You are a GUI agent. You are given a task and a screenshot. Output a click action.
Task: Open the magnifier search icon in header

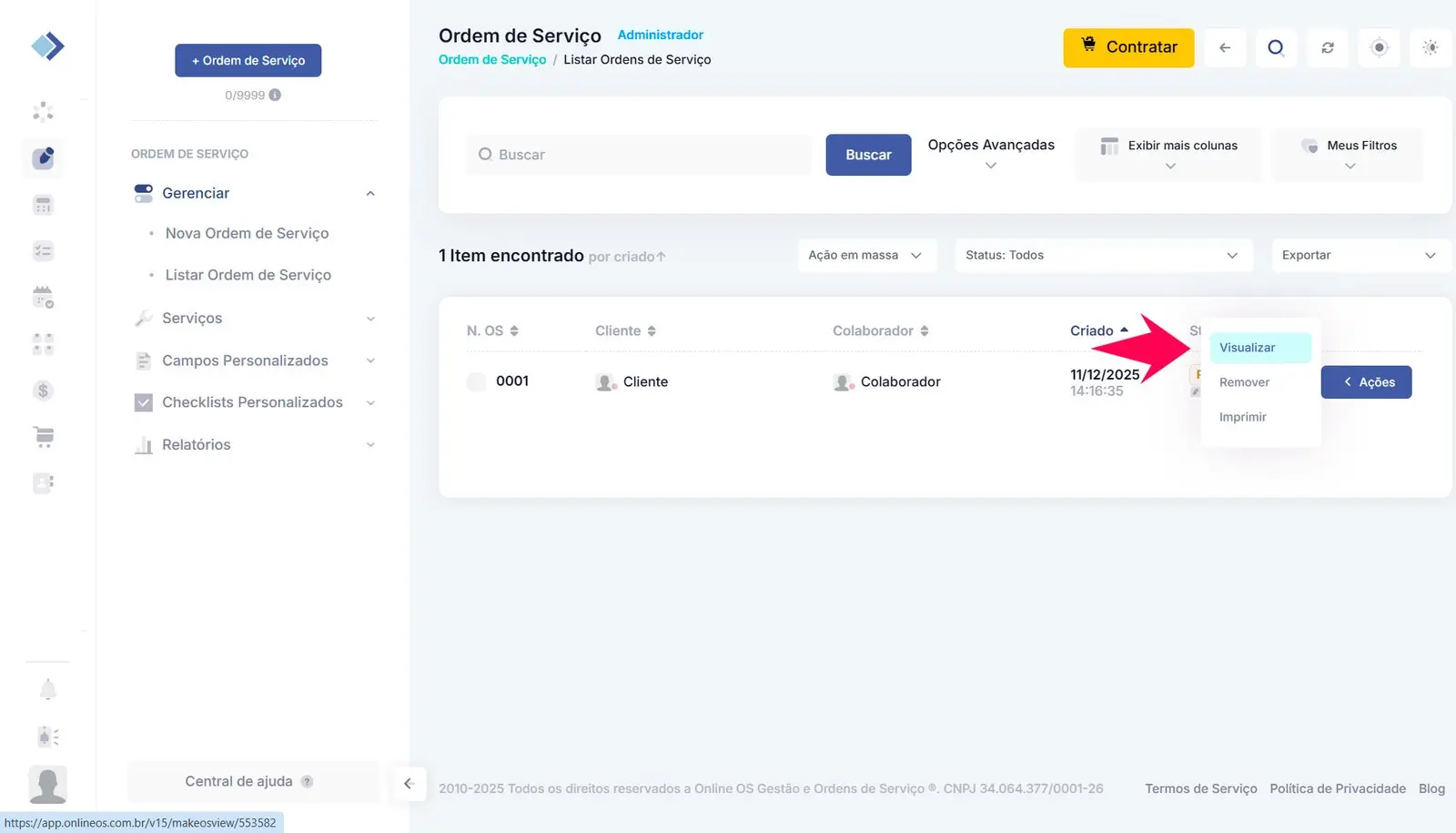(1276, 47)
